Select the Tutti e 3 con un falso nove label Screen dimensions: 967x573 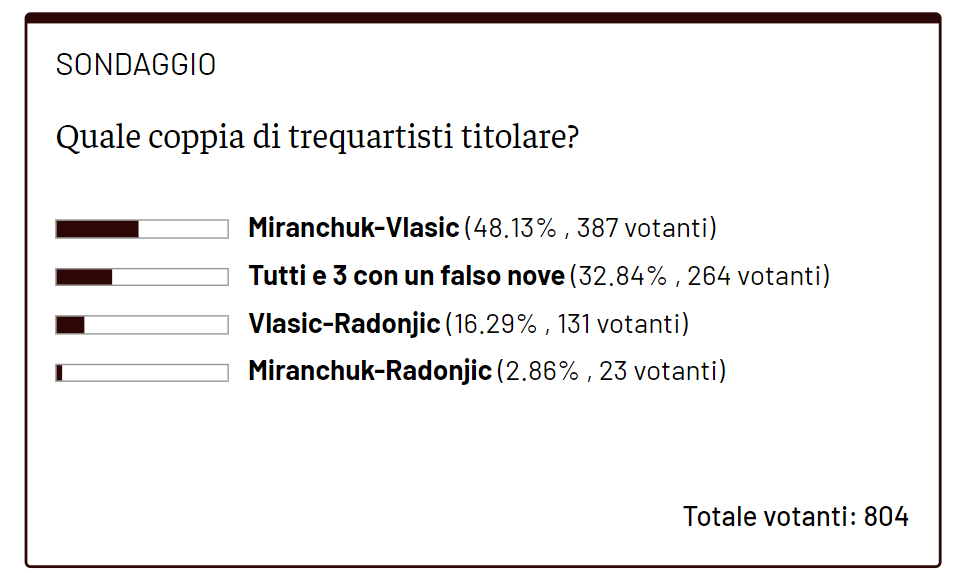tap(406, 276)
